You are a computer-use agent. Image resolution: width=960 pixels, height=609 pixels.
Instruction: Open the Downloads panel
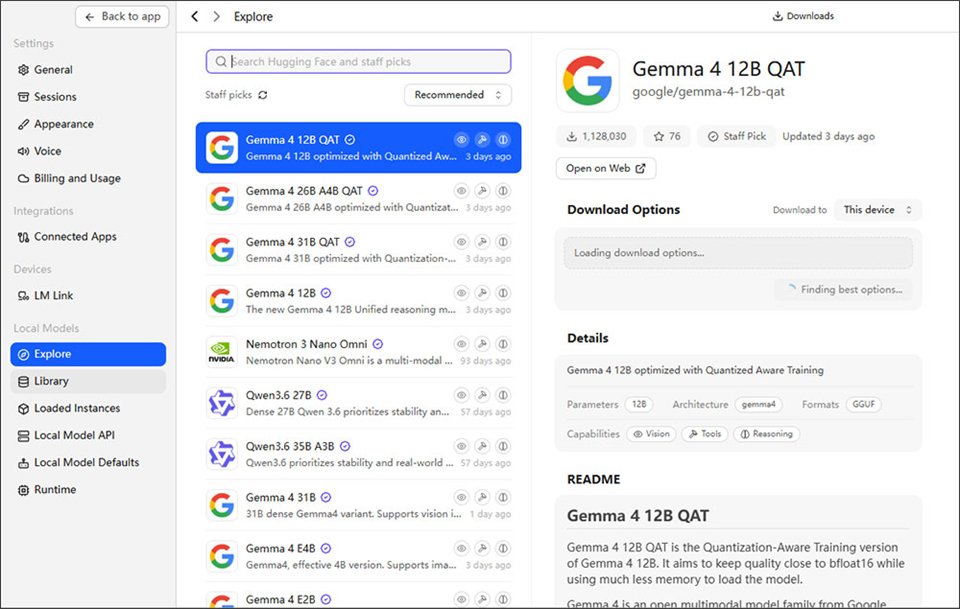click(x=803, y=16)
